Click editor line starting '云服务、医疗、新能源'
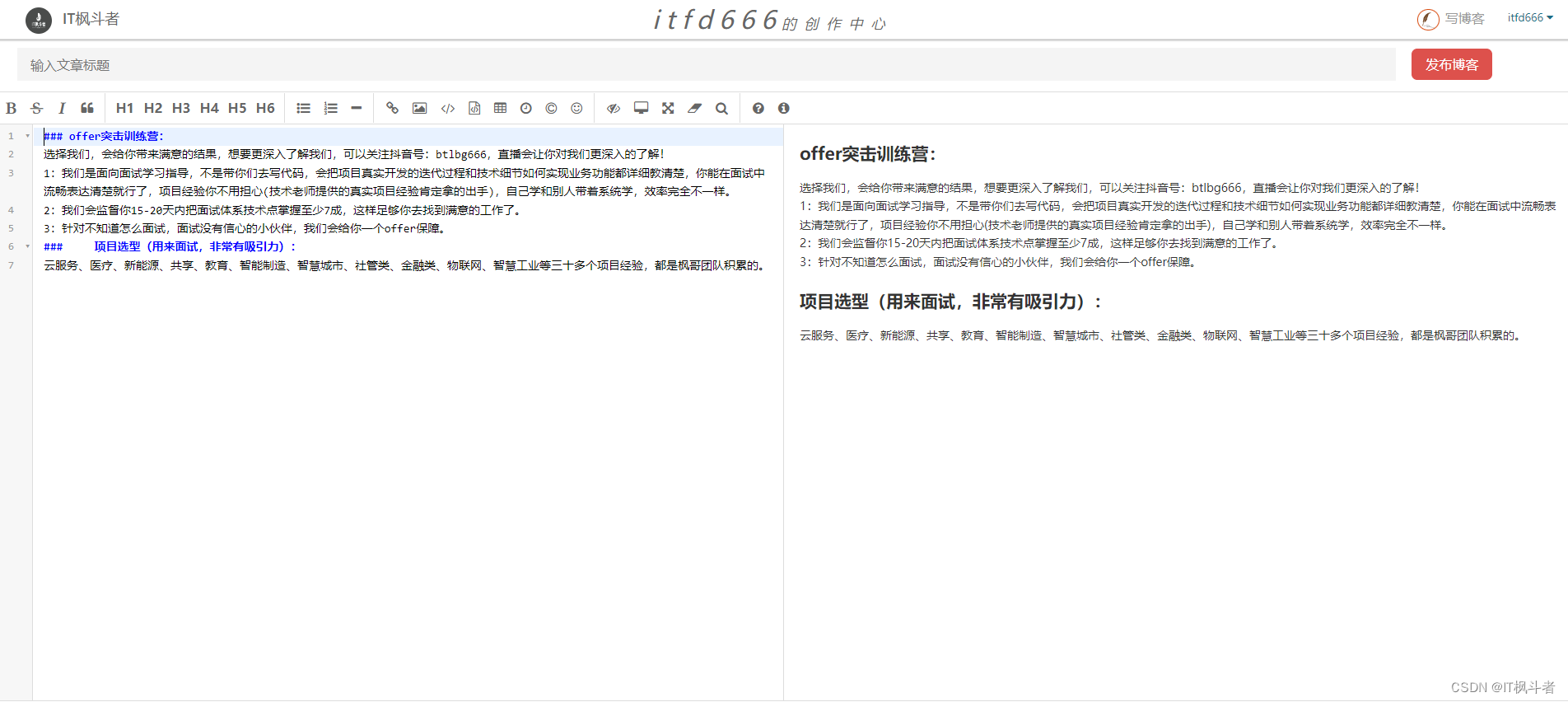1568x702 pixels. coord(405,265)
